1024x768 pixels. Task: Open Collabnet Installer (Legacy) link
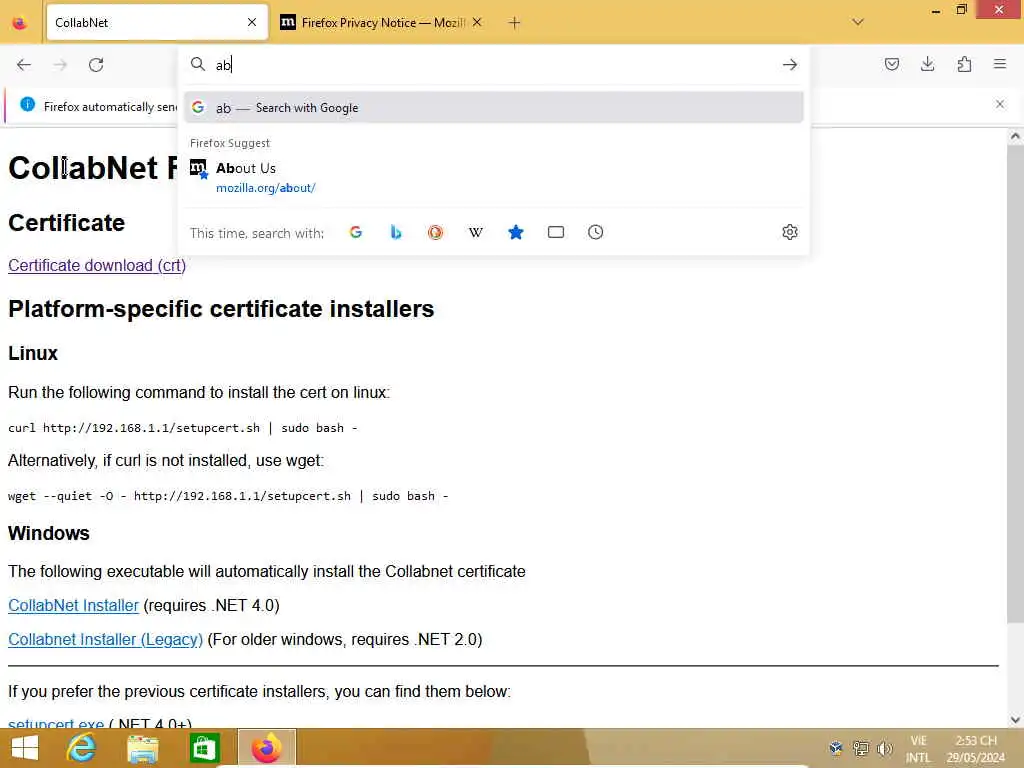pyautogui.click(x=105, y=639)
